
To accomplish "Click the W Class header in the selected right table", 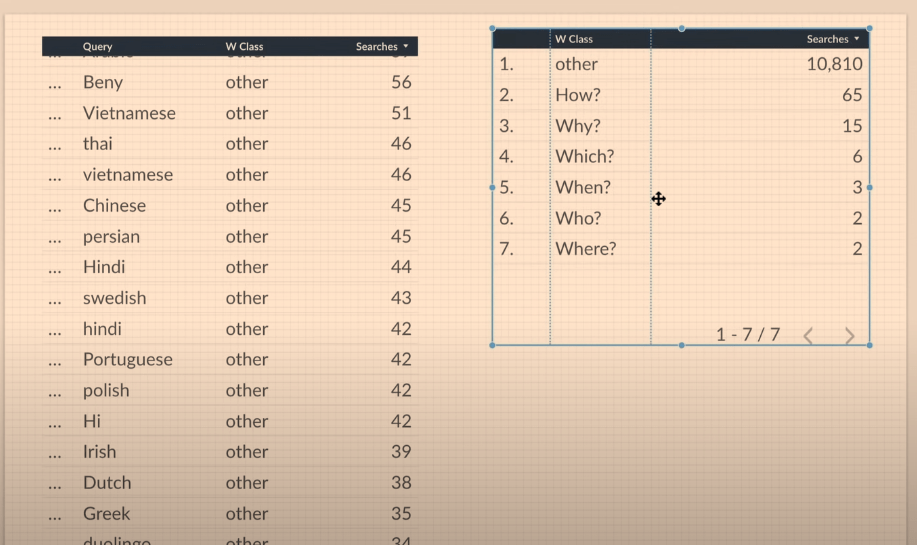I will [x=574, y=39].
